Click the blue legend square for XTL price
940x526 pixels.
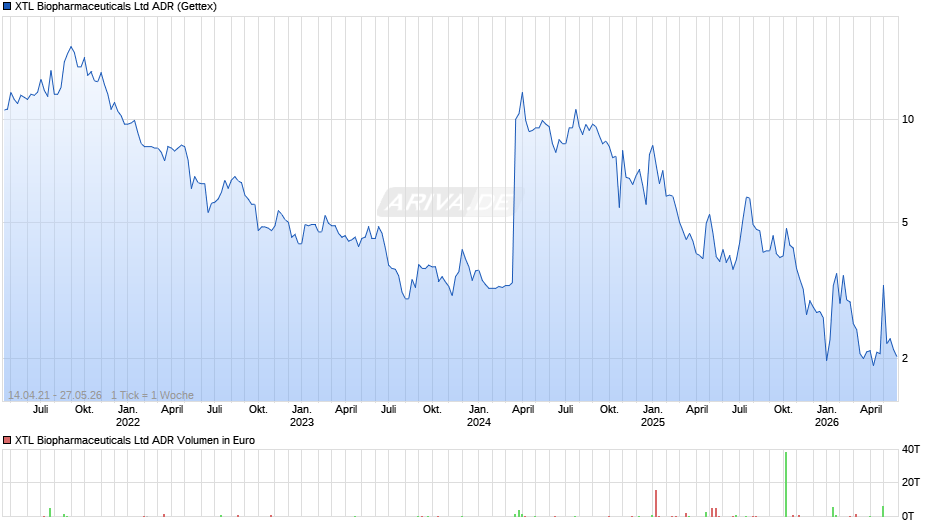[x=7, y=7]
